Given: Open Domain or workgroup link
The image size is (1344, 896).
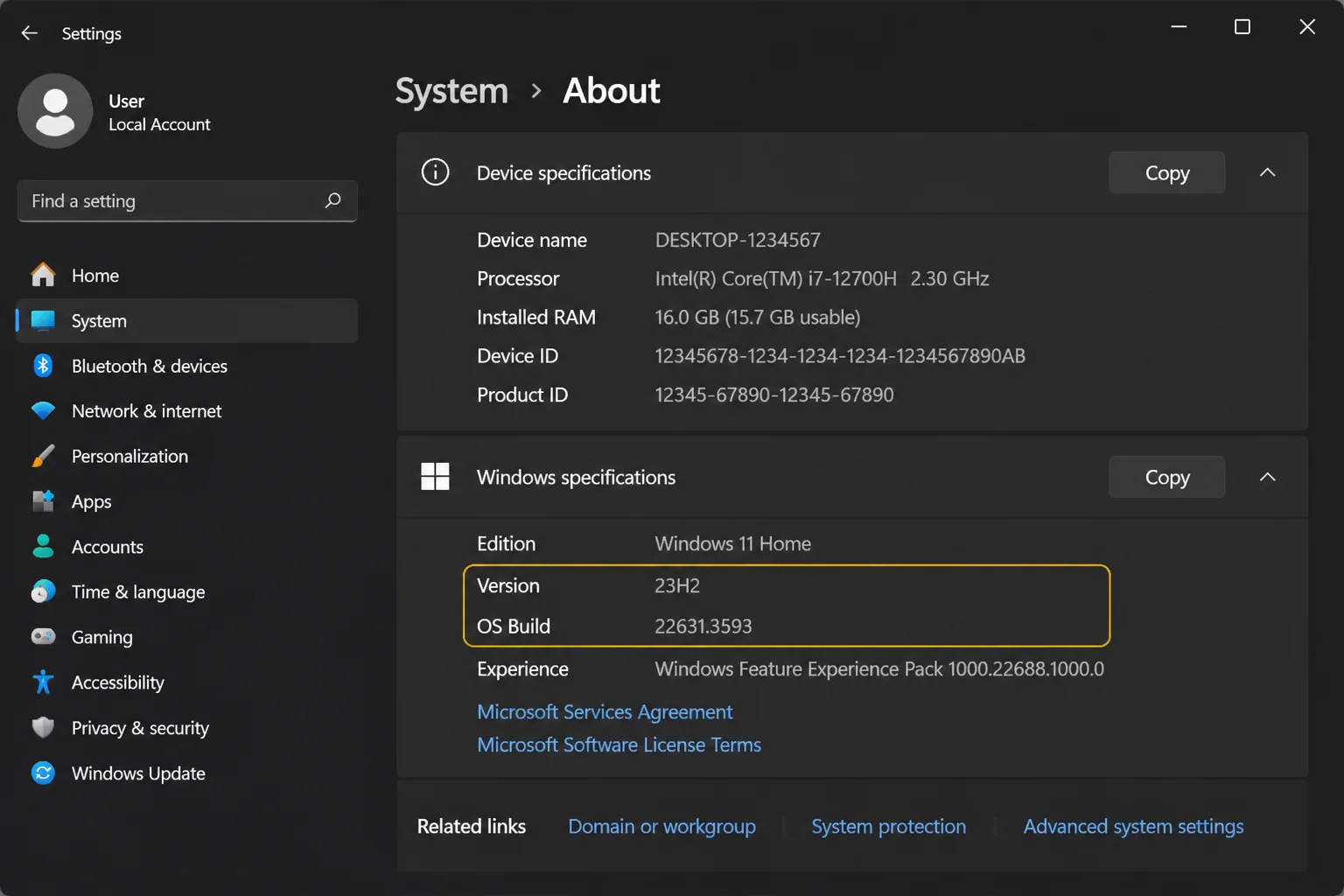Looking at the screenshot, I should (x=661, y=826).
